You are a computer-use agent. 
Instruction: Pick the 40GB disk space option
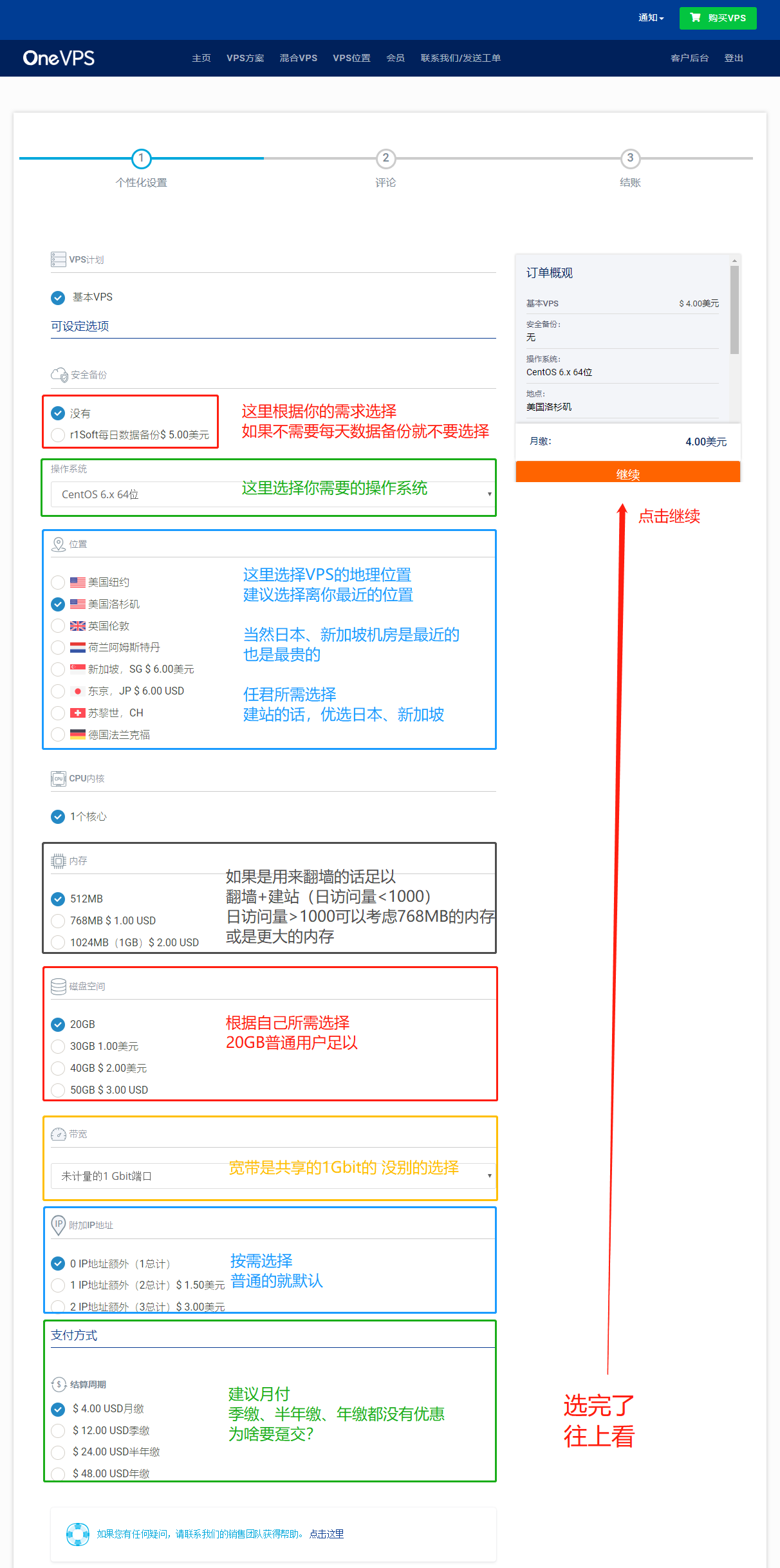pos(58,1068)
